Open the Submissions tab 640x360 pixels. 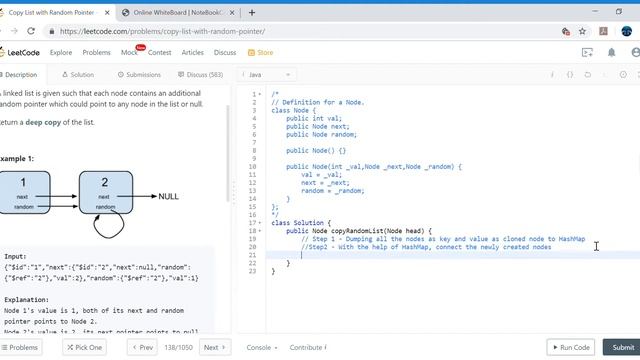[139, 75]
